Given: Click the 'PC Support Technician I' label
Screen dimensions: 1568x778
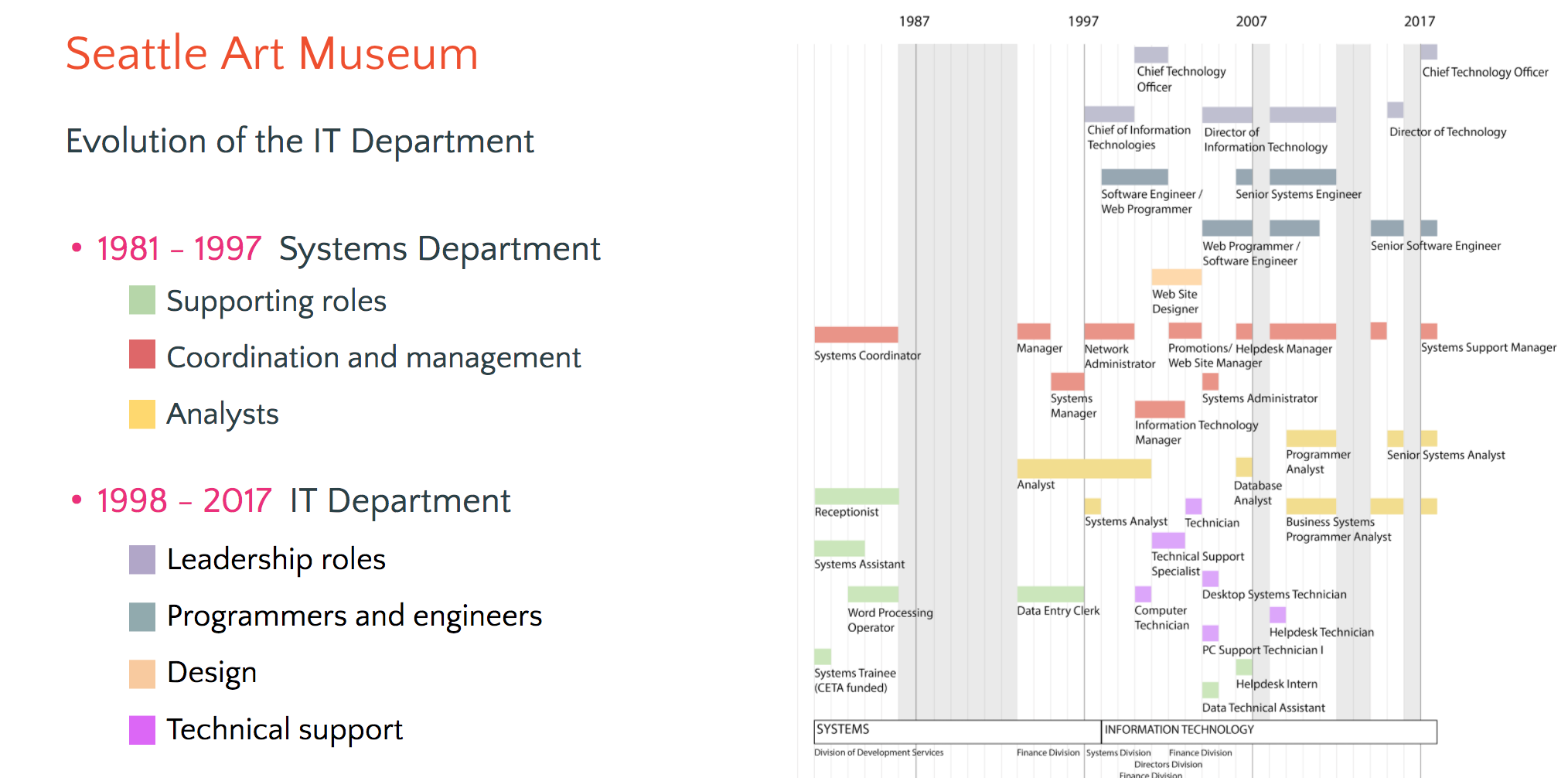Looking at the screenshot, I should (x=1263, y=650).
